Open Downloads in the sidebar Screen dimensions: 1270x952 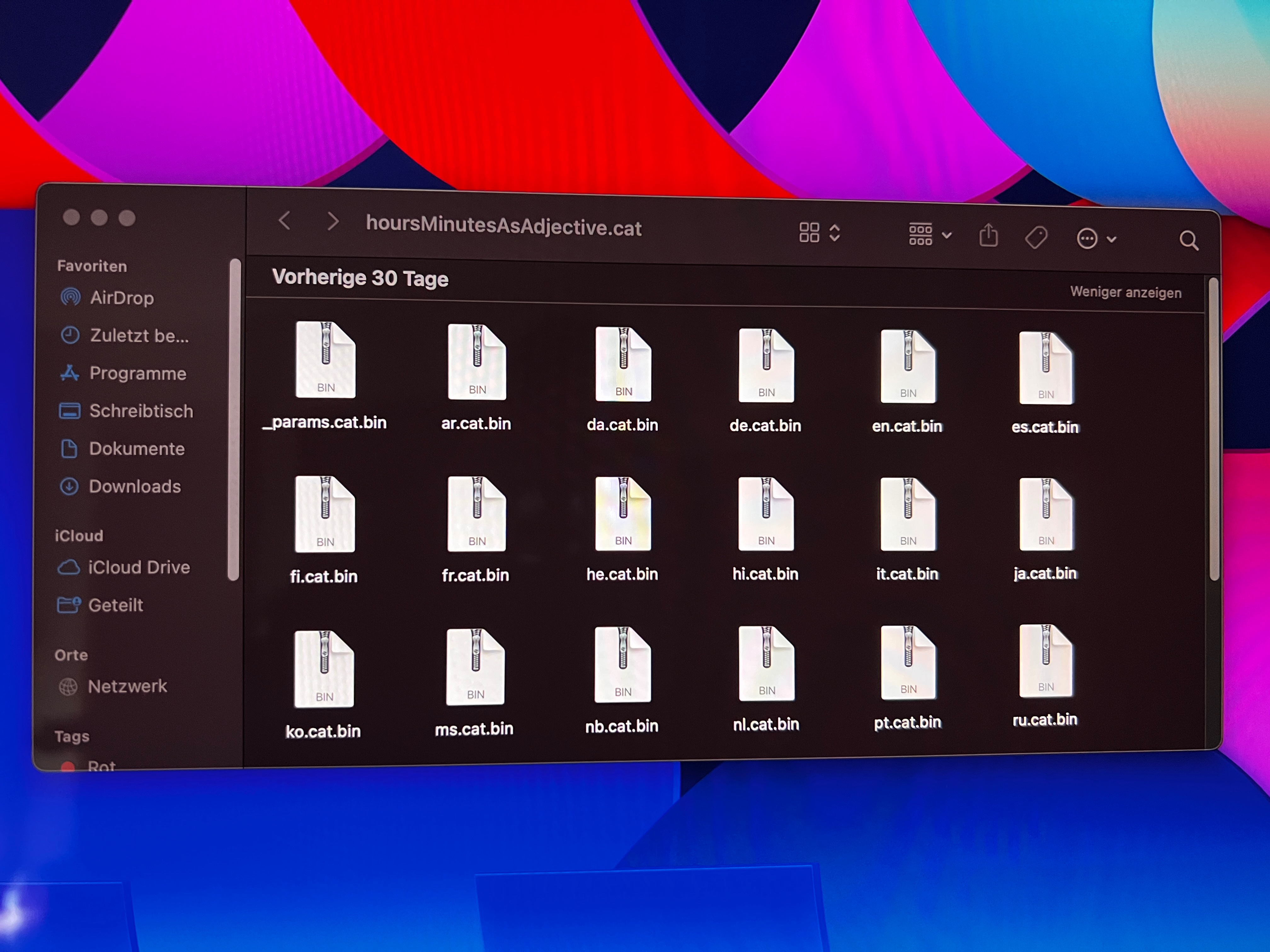[134, 486]
